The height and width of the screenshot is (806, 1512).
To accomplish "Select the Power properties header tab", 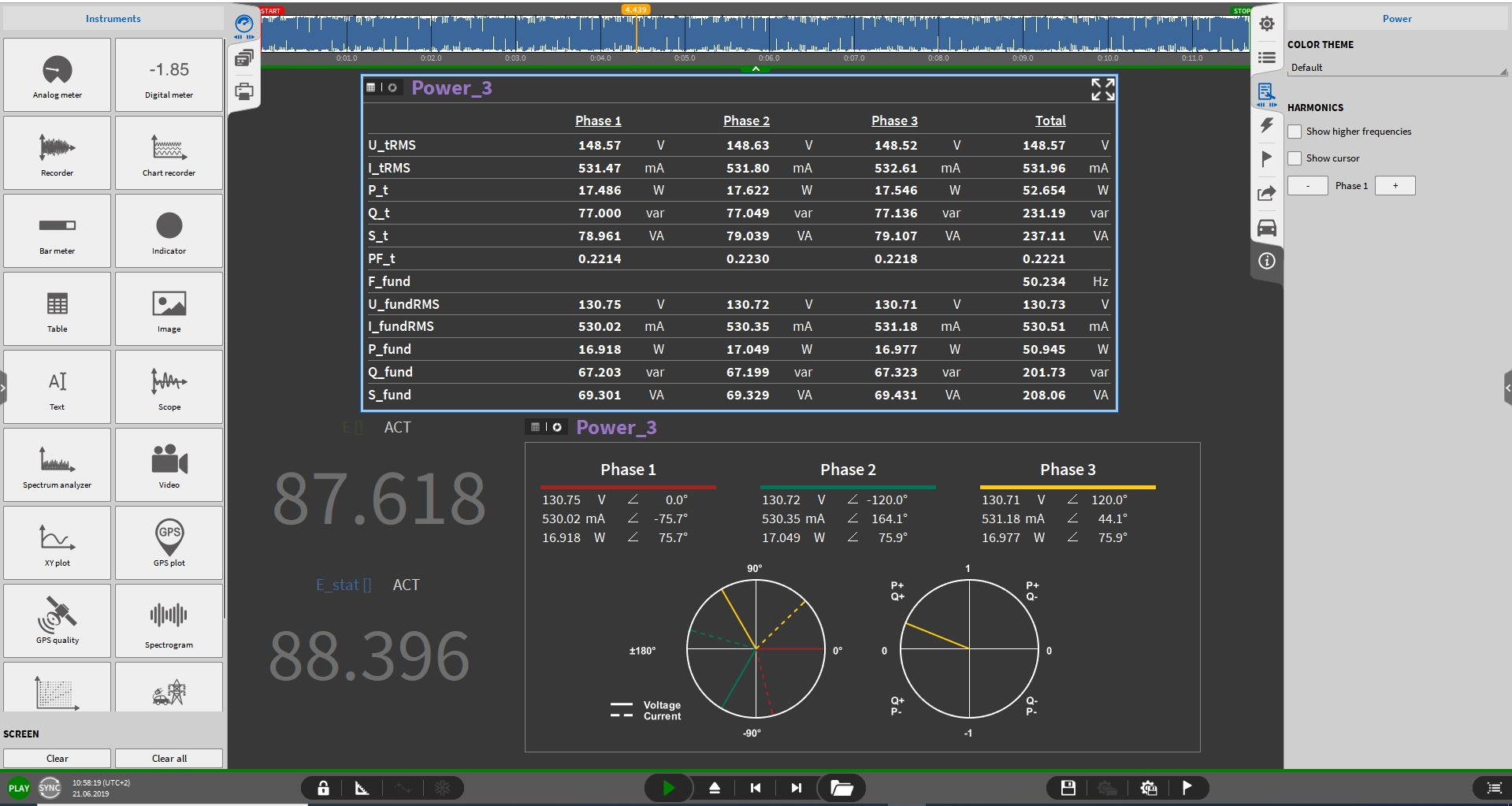I will (x=1397, y=19).
